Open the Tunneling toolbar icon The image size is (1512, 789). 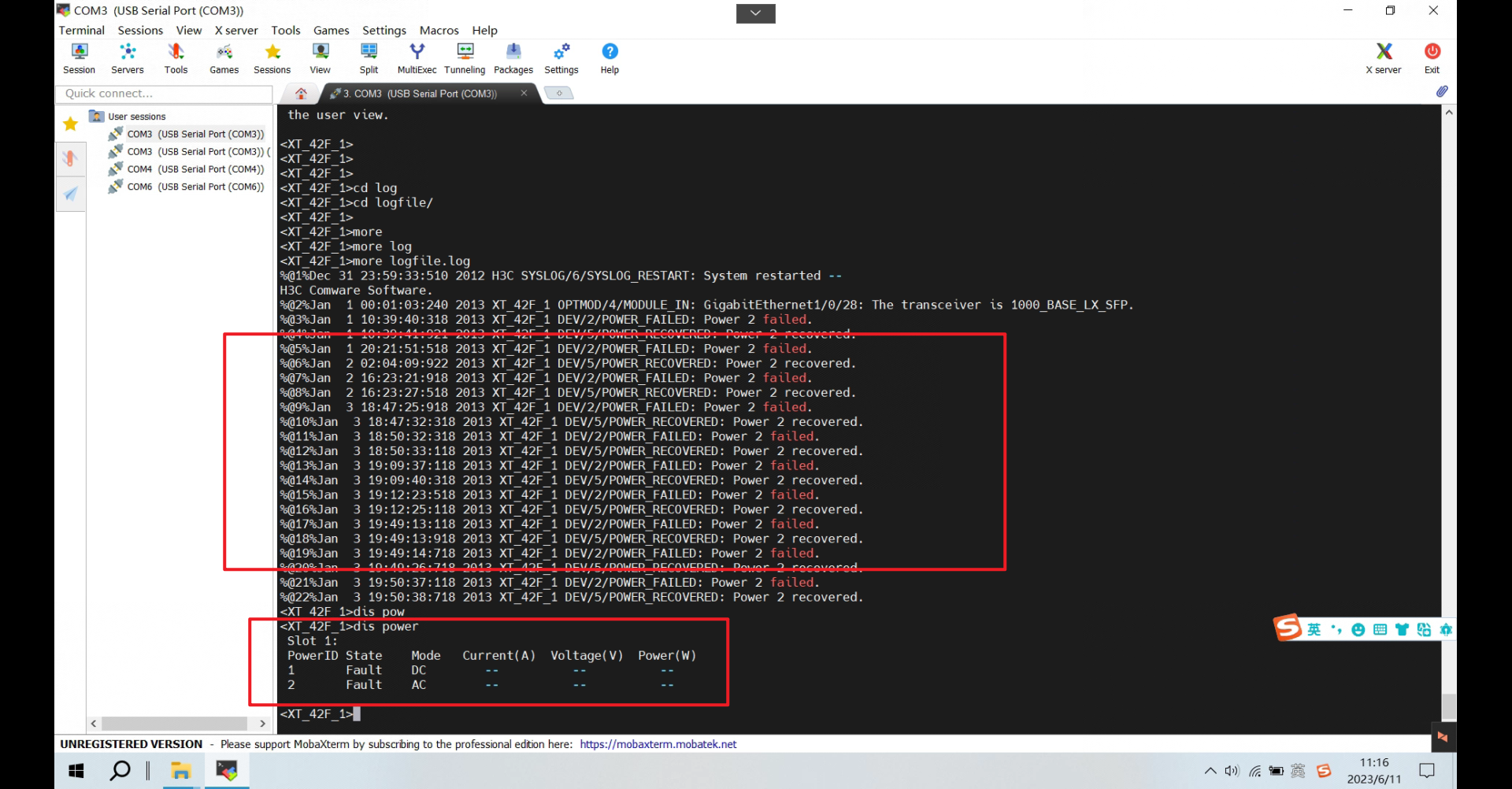(465, 59)
